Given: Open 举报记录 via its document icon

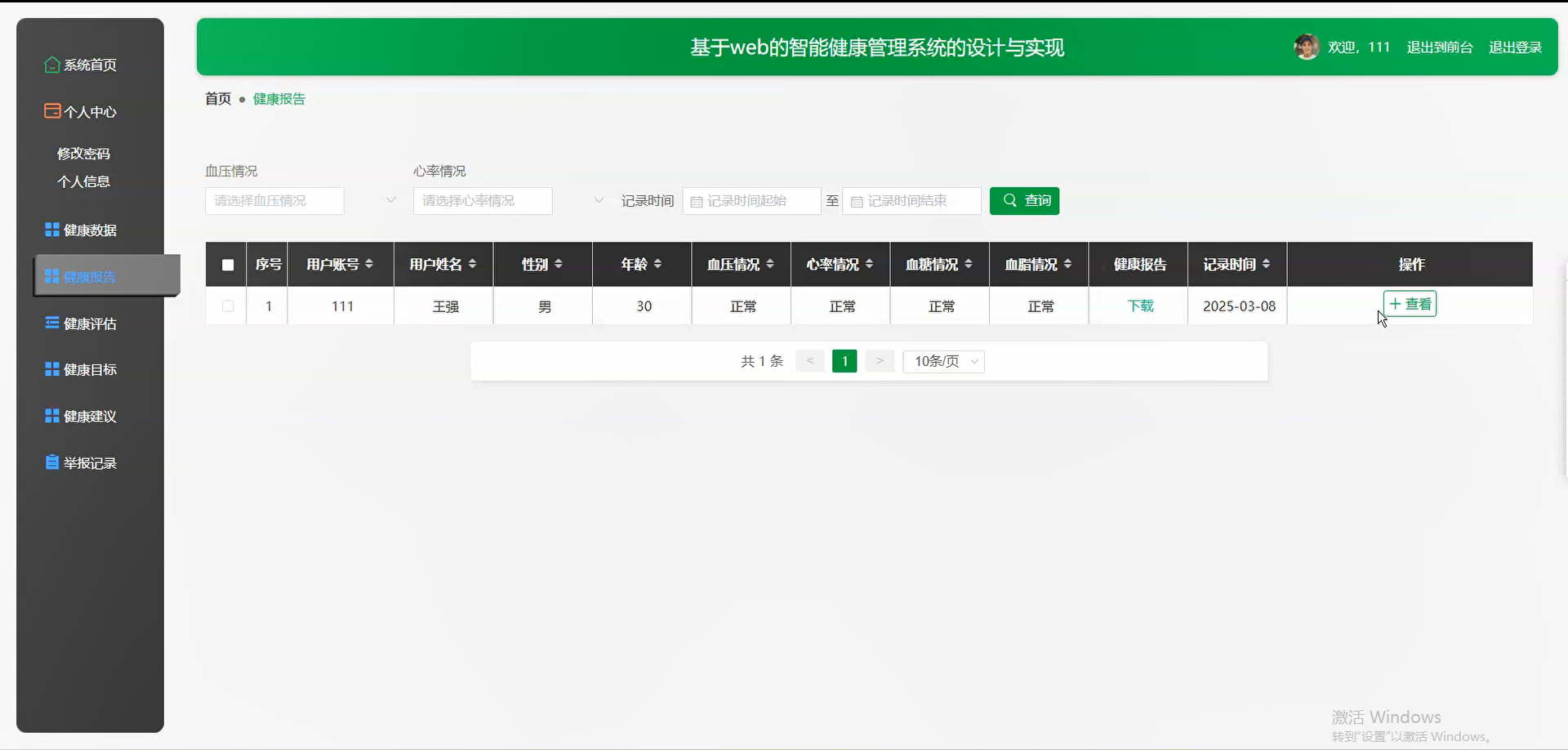Looking at the screenshot, I should tap(51, 462).
